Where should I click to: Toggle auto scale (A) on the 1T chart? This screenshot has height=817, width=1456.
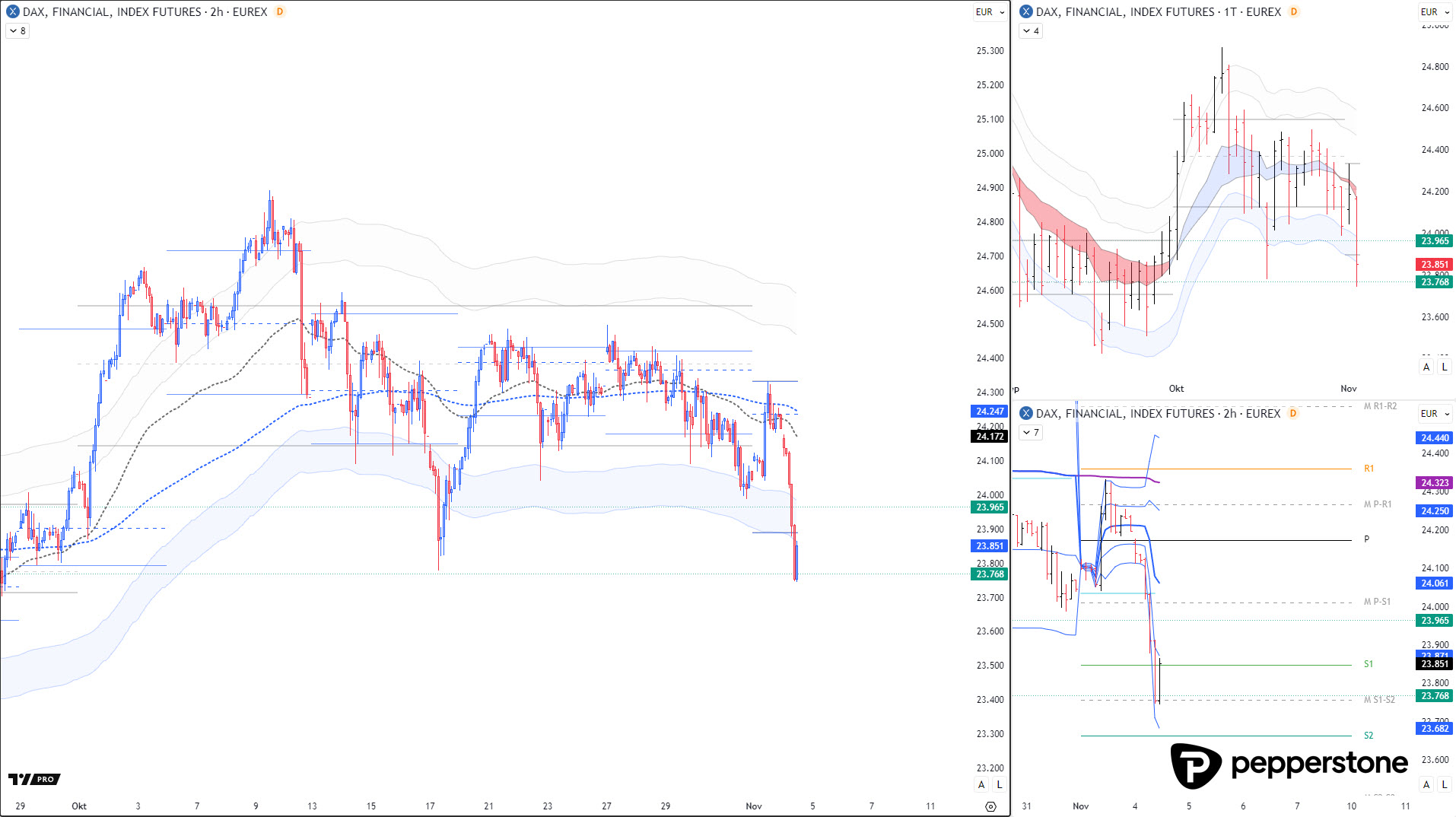click(1426, 367)
